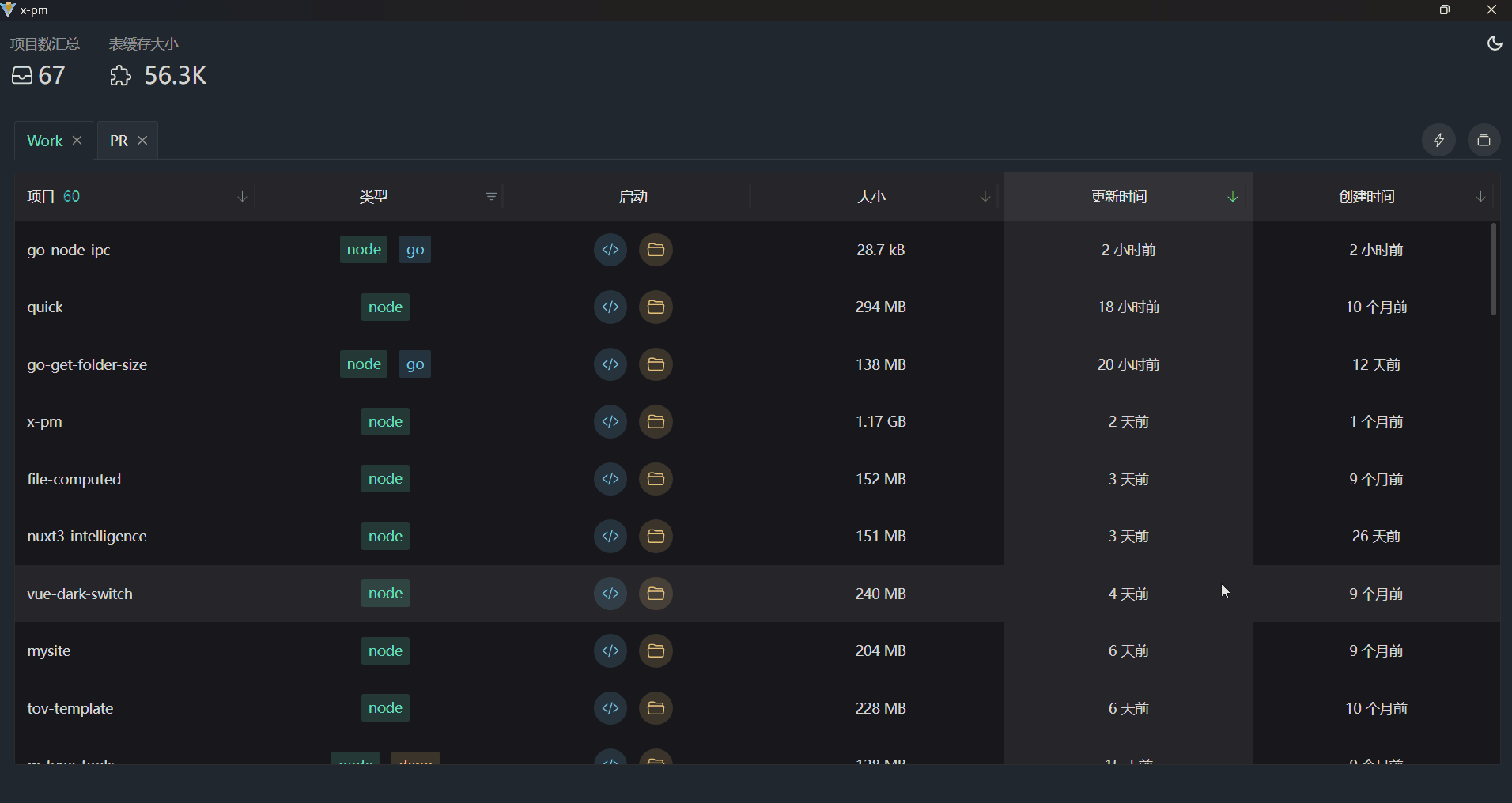The width and height of the screenshot is (1512, 803).
Task: Click node tag on go-node-ipc row
Action: click(364, 250)
